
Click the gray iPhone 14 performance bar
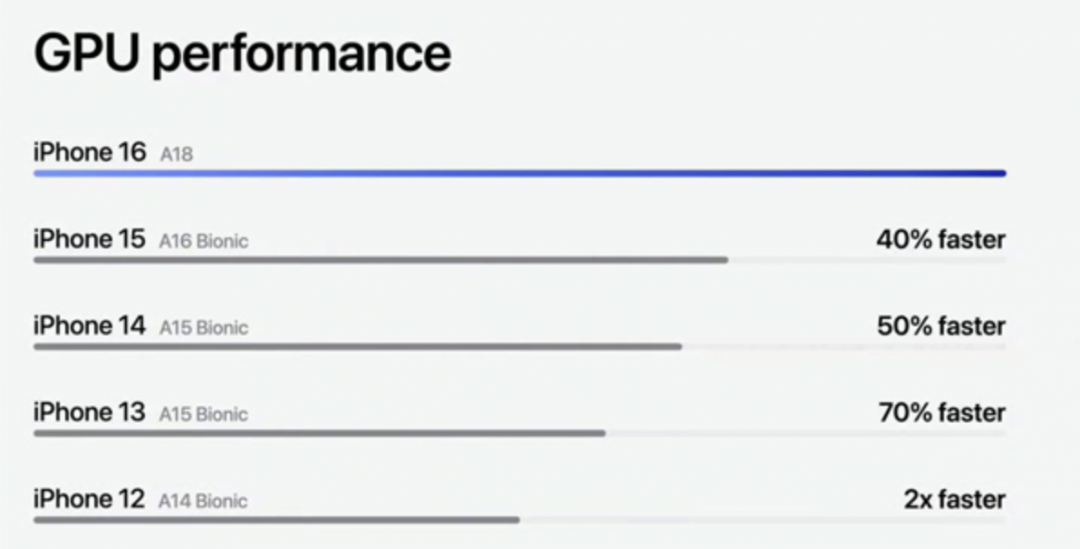pyautogui.click(x=357, y=347)
